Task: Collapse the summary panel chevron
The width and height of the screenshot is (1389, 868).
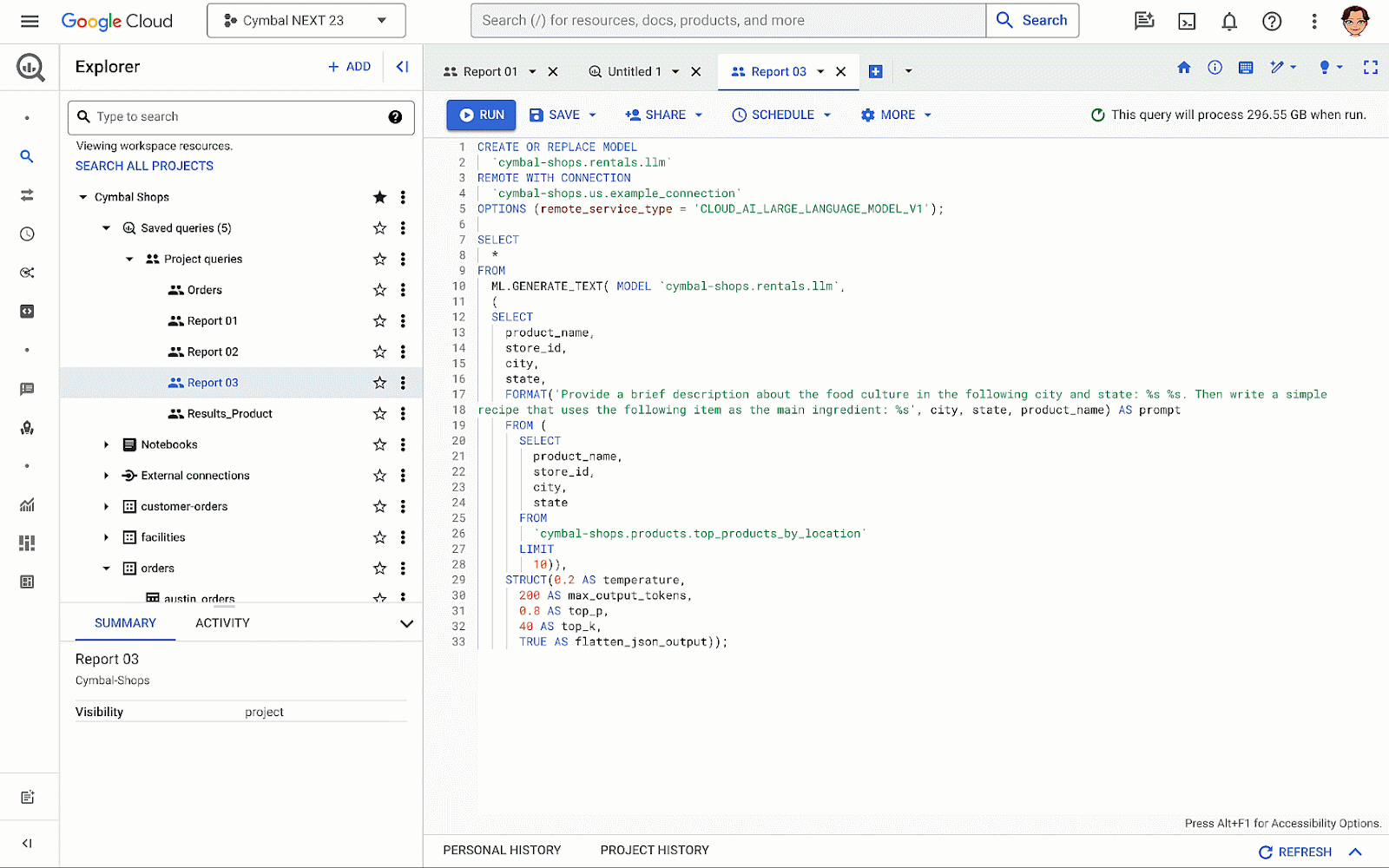Action: [406, 623]
